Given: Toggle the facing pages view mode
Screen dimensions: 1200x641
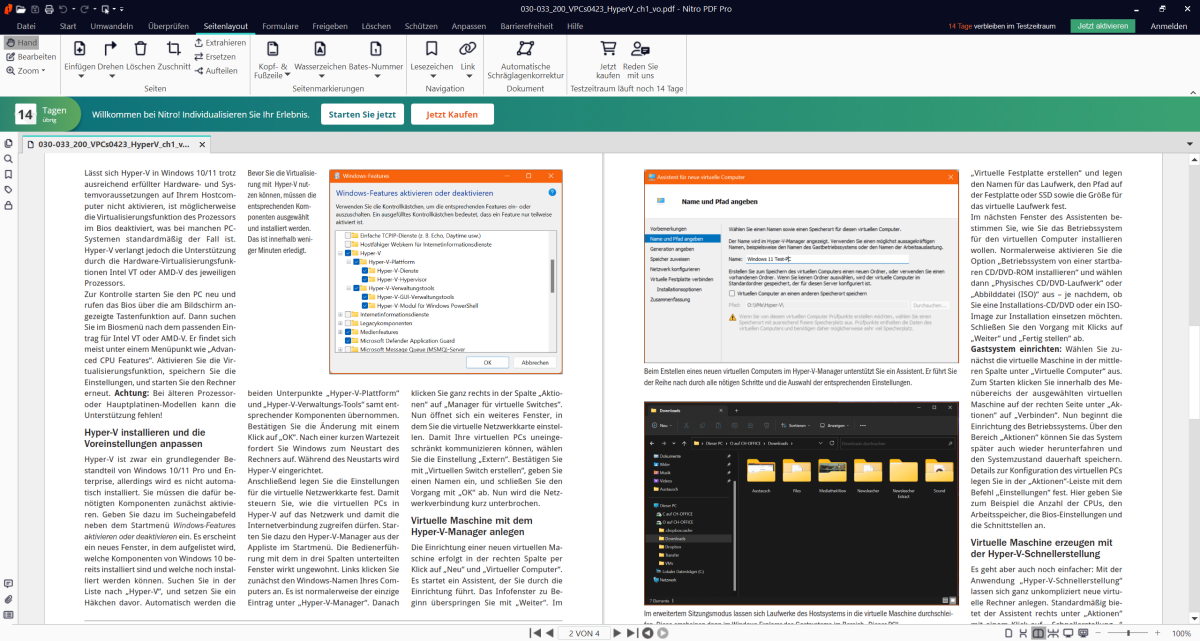Looking at the screenshot, I should (1037, 633).
